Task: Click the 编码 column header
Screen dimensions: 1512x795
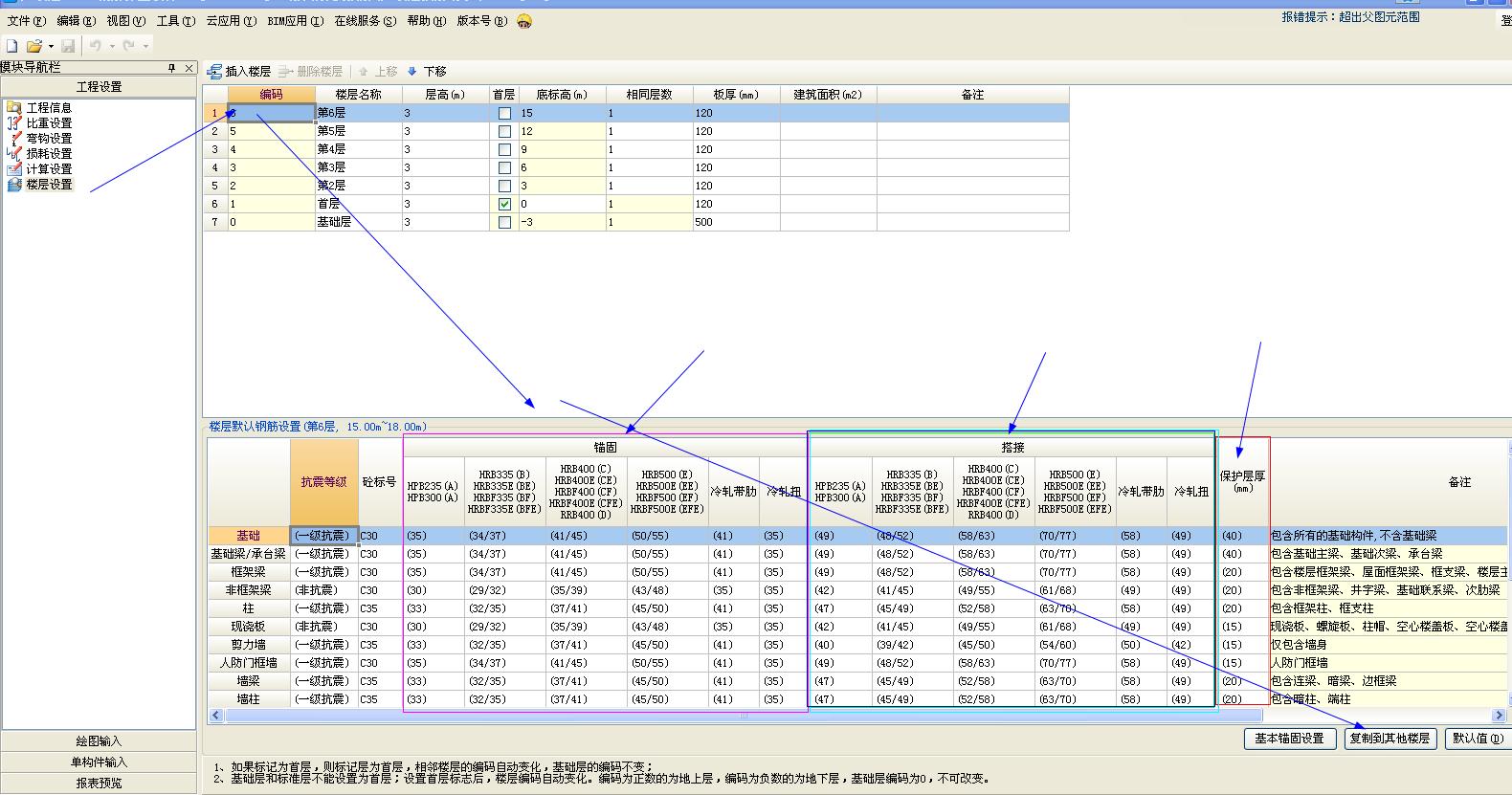Action: coord(271,95)
